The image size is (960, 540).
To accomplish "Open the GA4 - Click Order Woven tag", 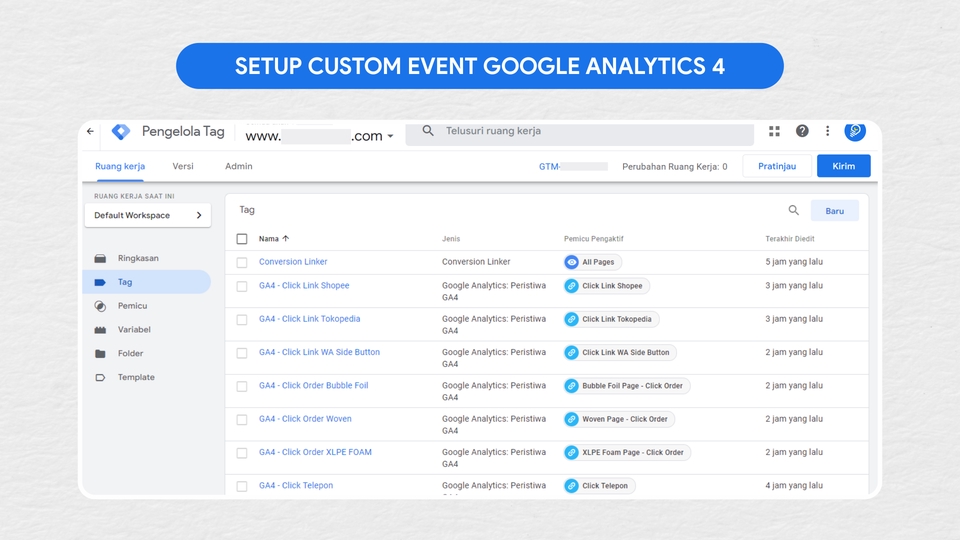I will 306,419.
